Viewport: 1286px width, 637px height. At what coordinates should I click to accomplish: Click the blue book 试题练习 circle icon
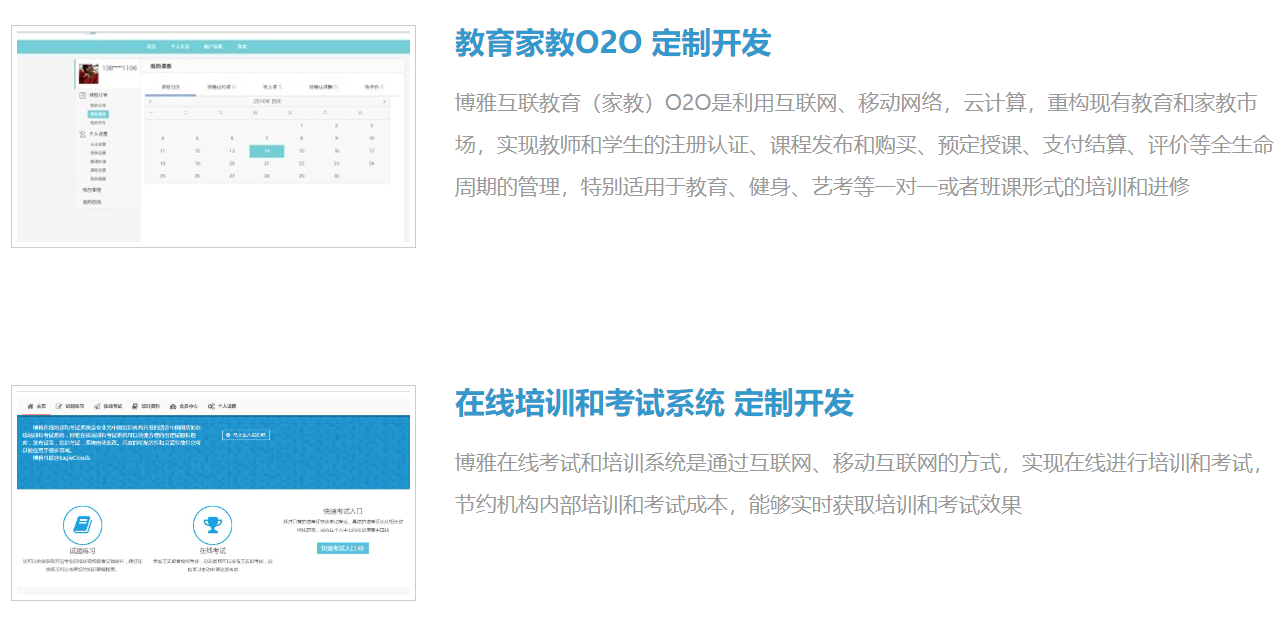click(x=82, y=525)
